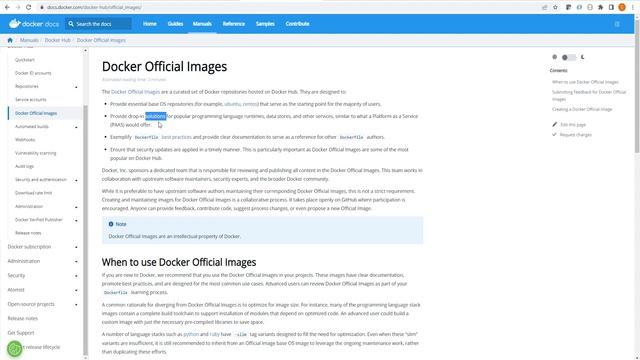Follow the python link
Image resolution: width=640 pixels, height=360 pixels.
191,334
